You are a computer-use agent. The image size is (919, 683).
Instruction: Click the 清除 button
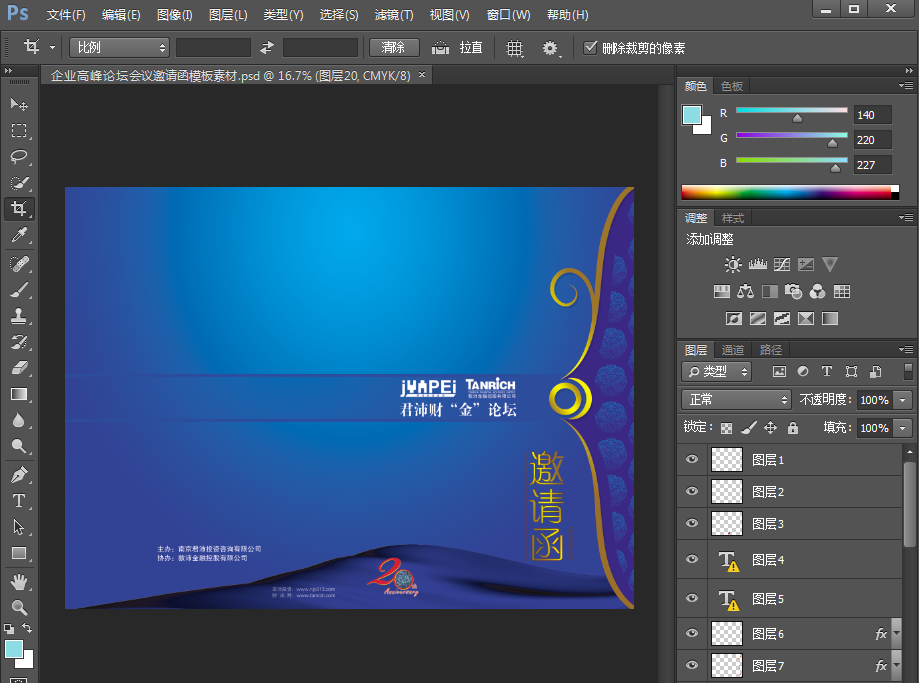pos(394,47)
